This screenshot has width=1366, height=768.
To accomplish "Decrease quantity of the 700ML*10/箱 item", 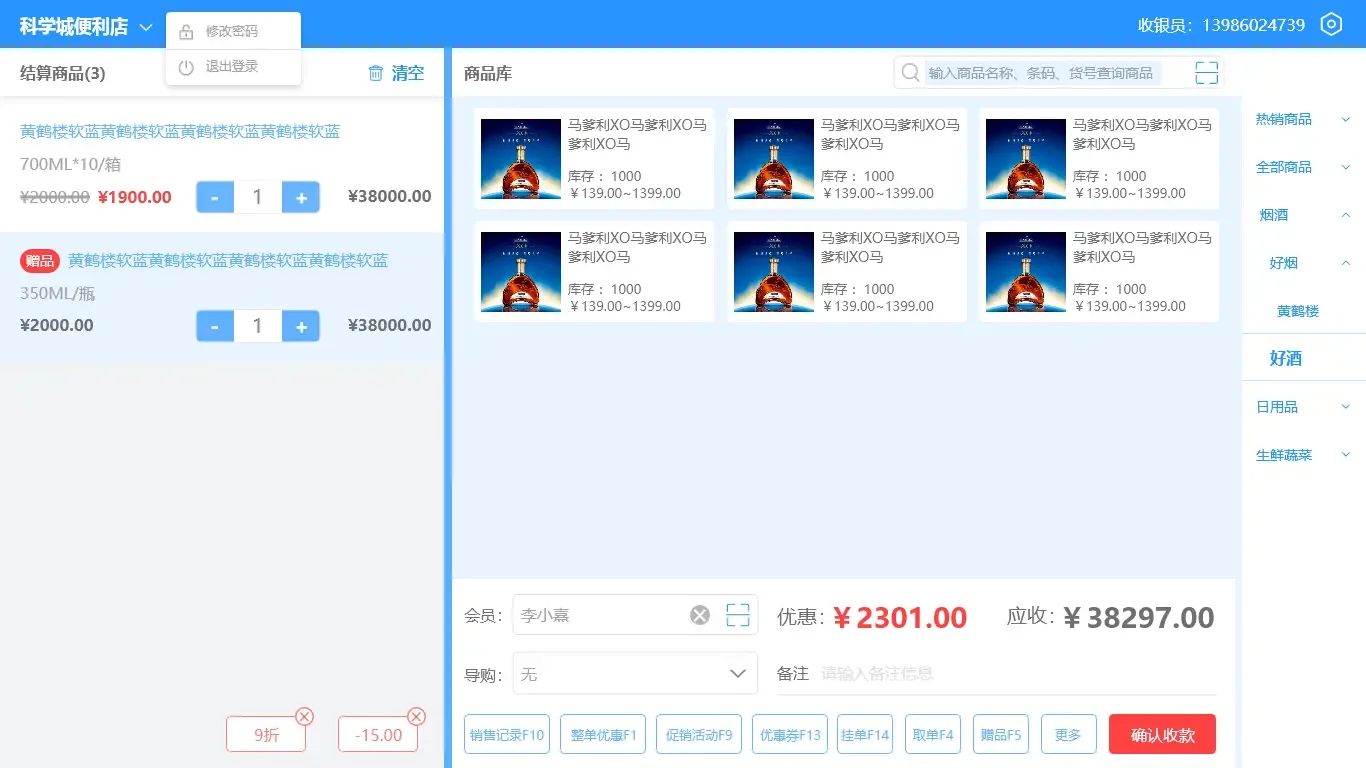I will tap(215, 197).
